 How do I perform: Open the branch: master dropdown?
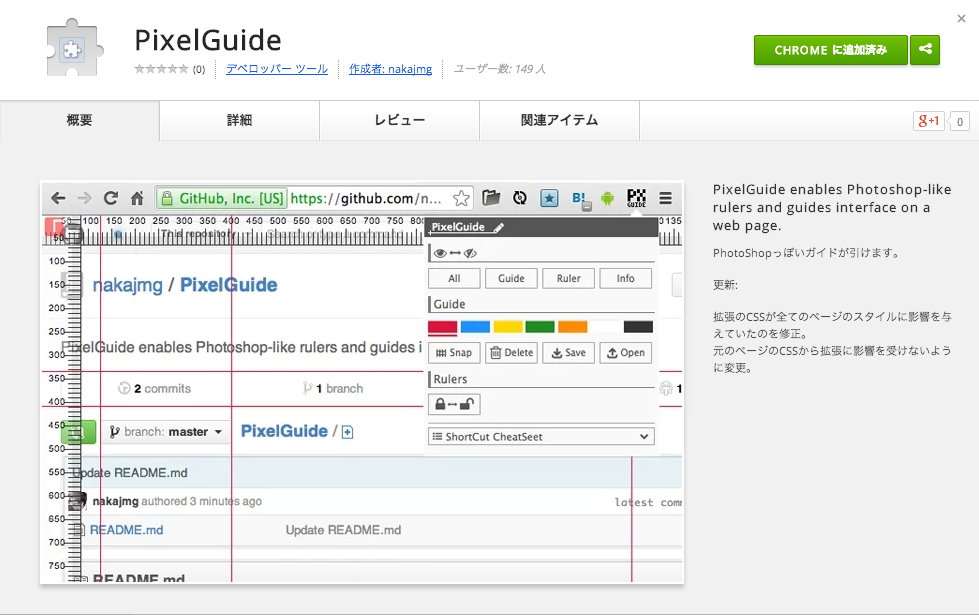tap(166, 432)
